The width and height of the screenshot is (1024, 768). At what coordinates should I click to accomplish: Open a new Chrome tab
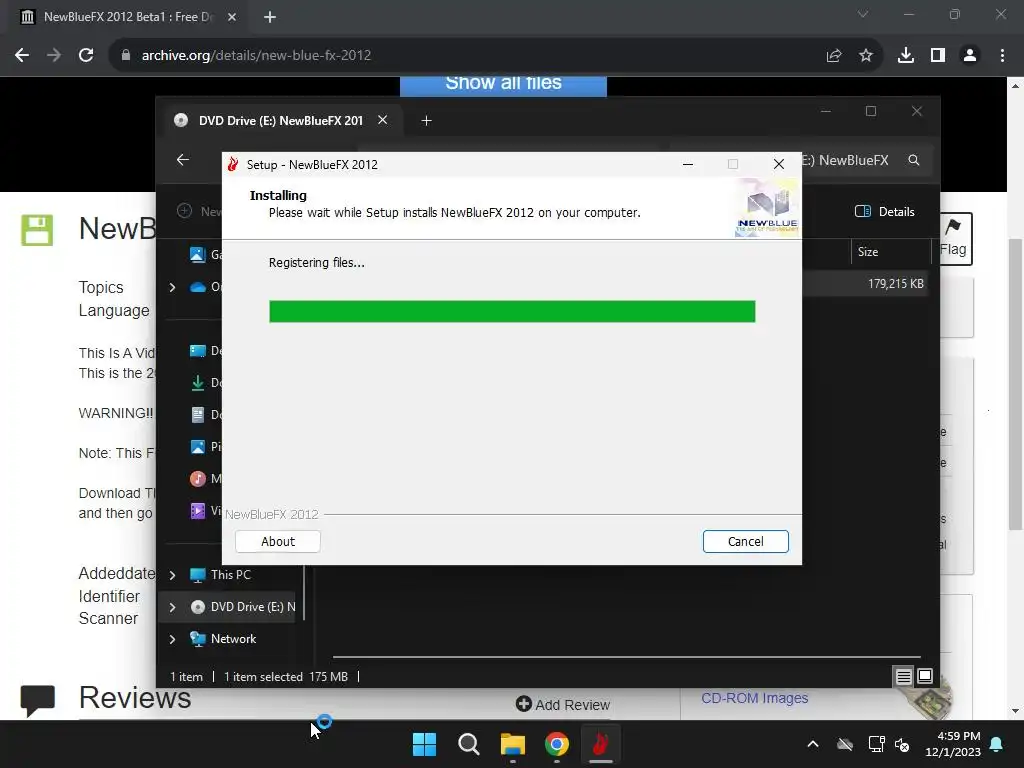[x=270, y=17]
